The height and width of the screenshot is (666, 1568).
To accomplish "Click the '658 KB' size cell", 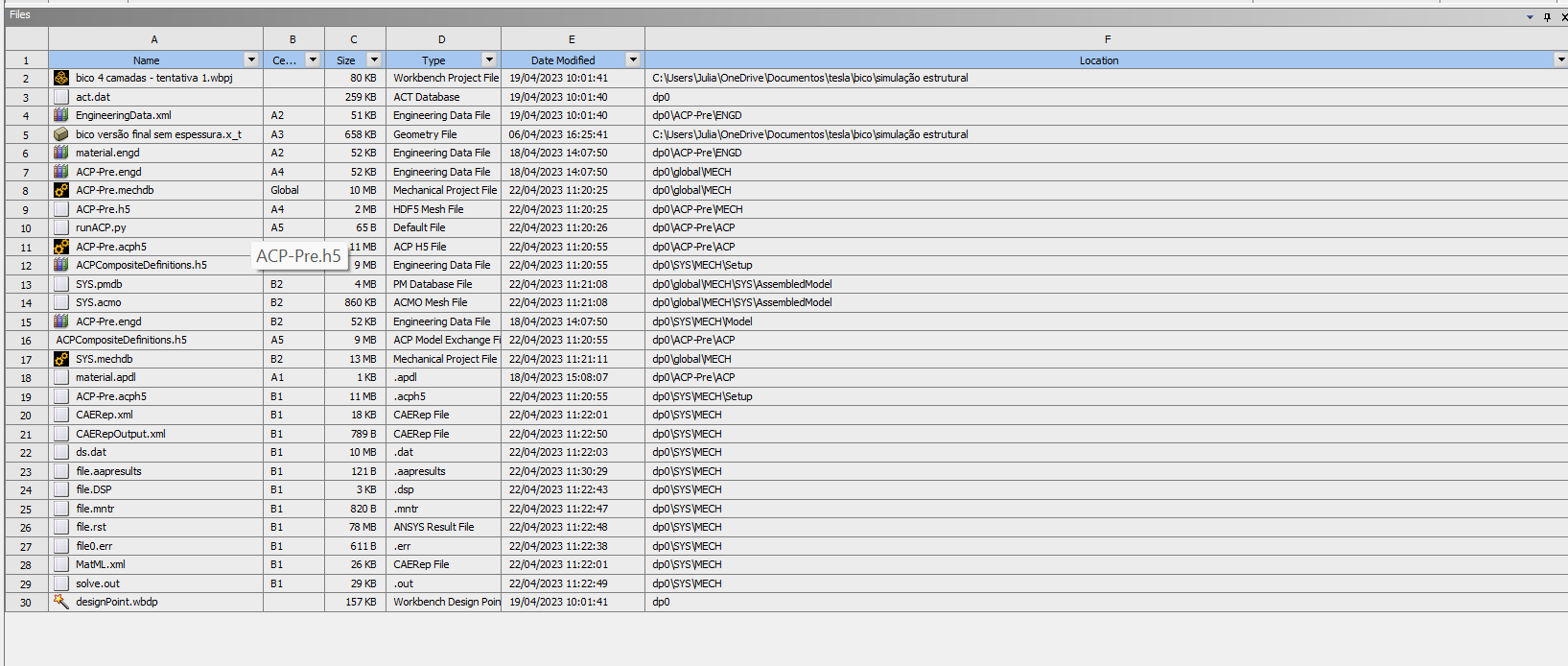I will [355, 134].
